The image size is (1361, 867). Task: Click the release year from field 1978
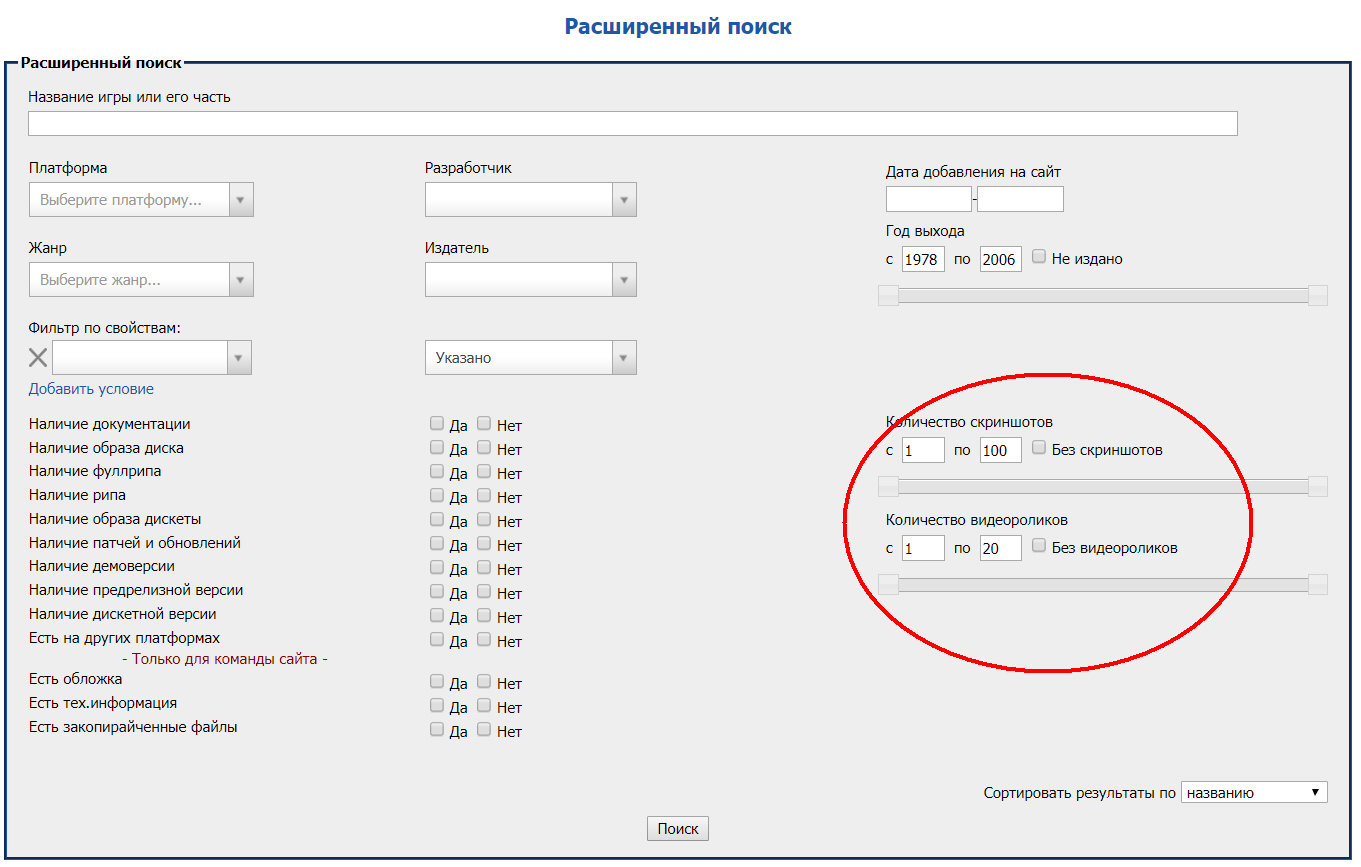click(x=923, y=259)
